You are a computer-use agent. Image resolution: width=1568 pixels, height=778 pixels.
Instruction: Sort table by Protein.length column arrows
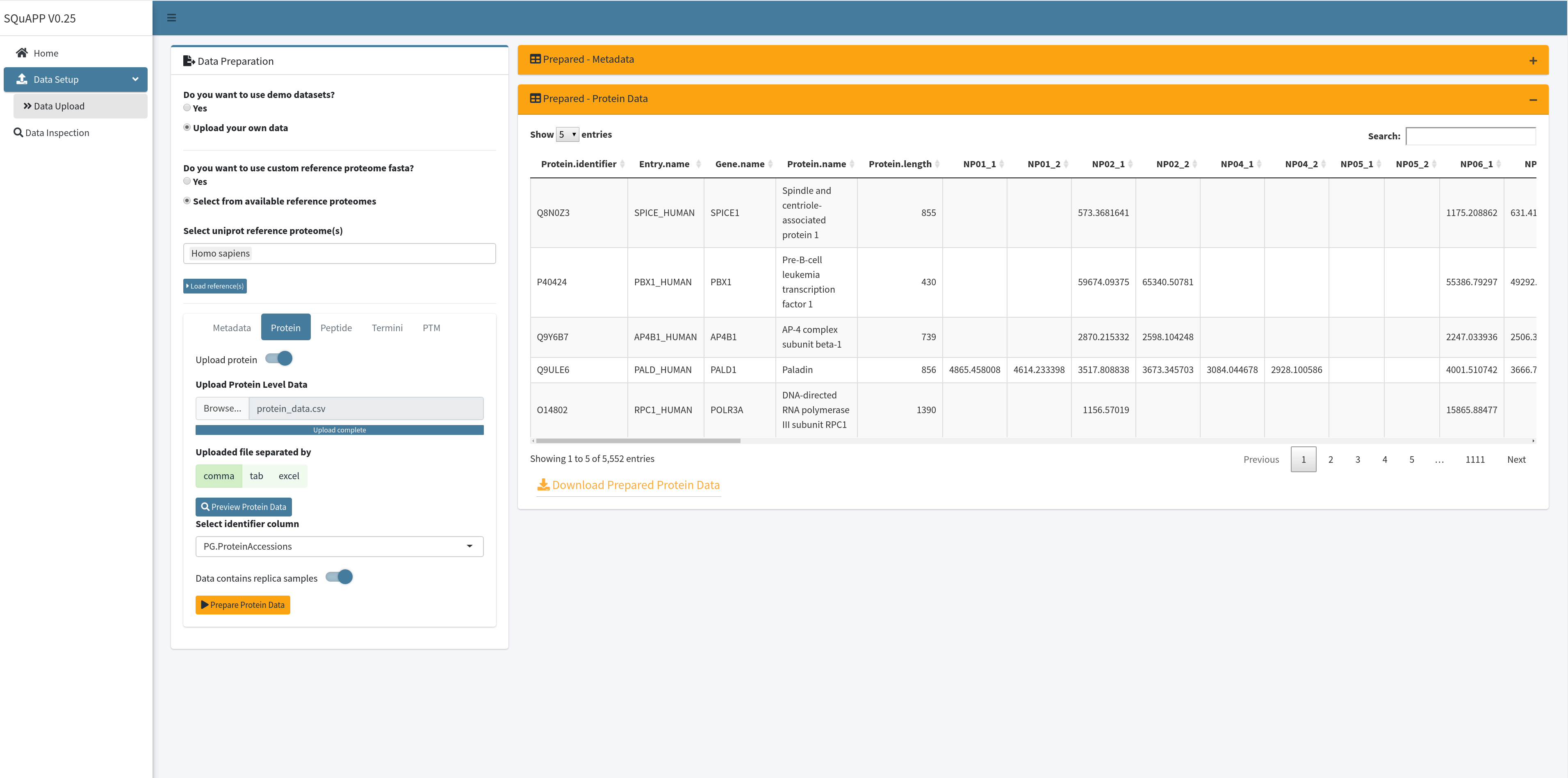(x=937, y=164)
